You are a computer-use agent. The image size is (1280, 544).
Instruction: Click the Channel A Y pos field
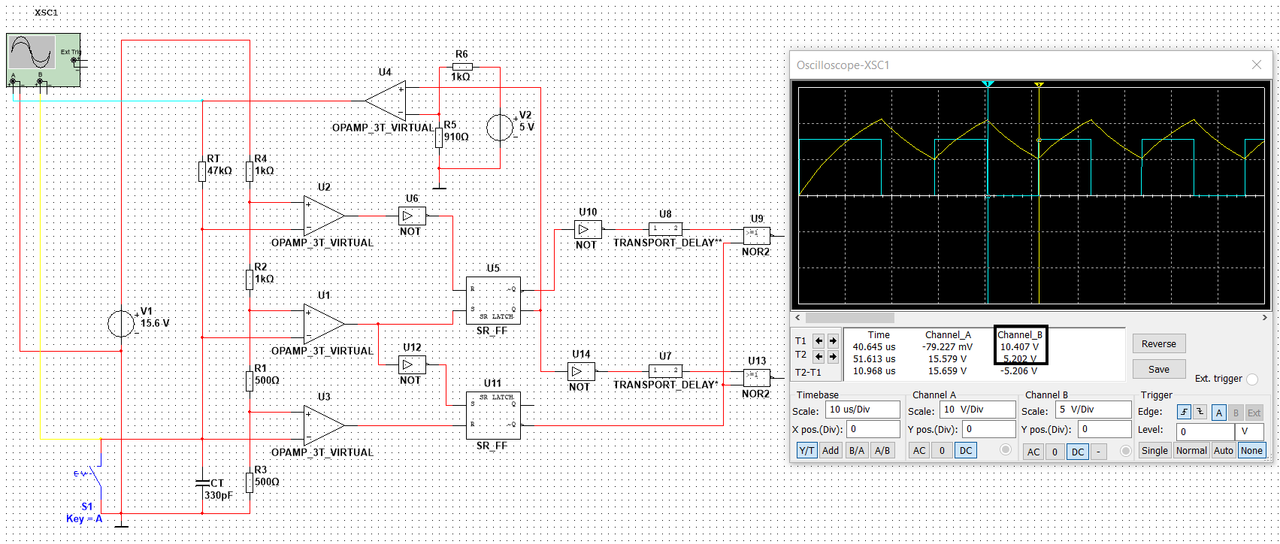[987, 429]
